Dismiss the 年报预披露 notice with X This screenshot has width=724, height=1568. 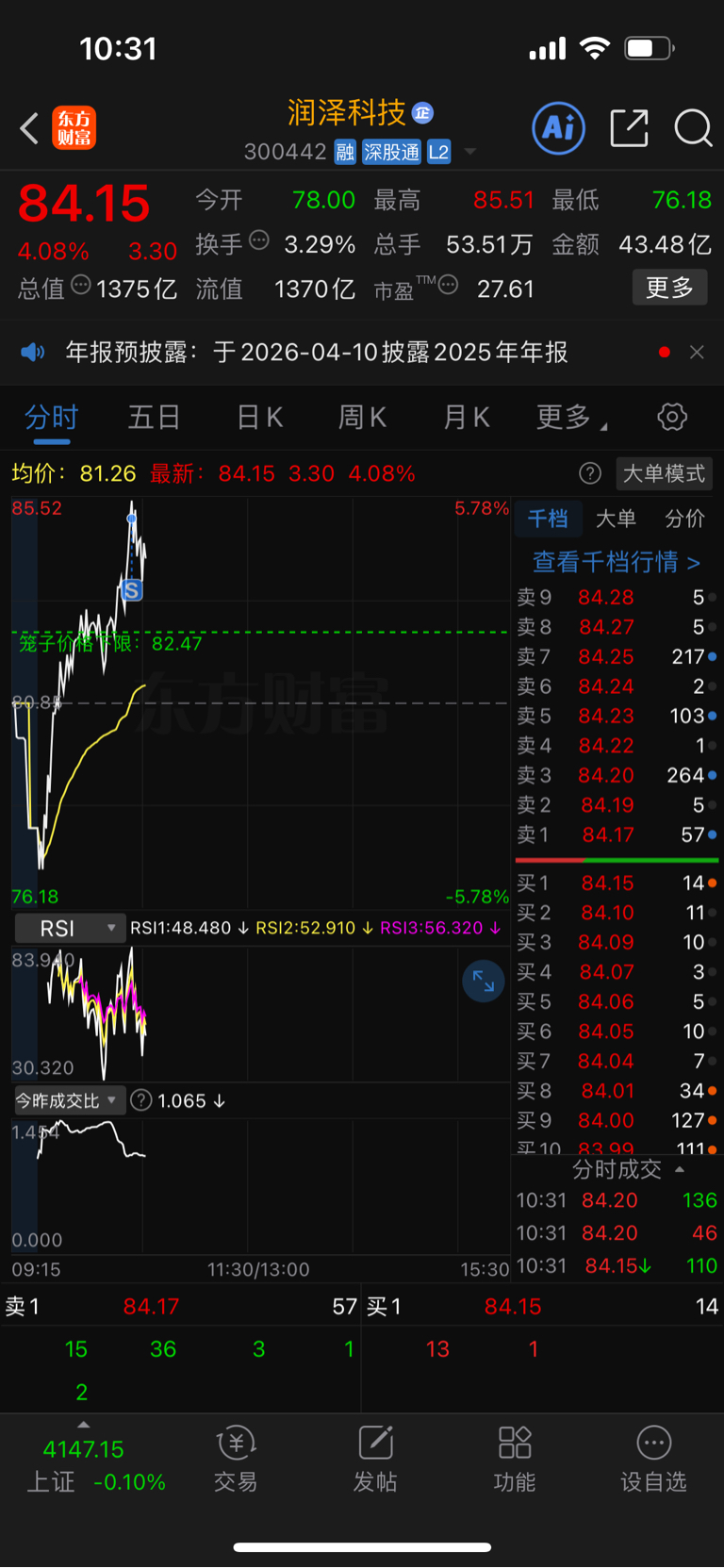click(697, 352)
